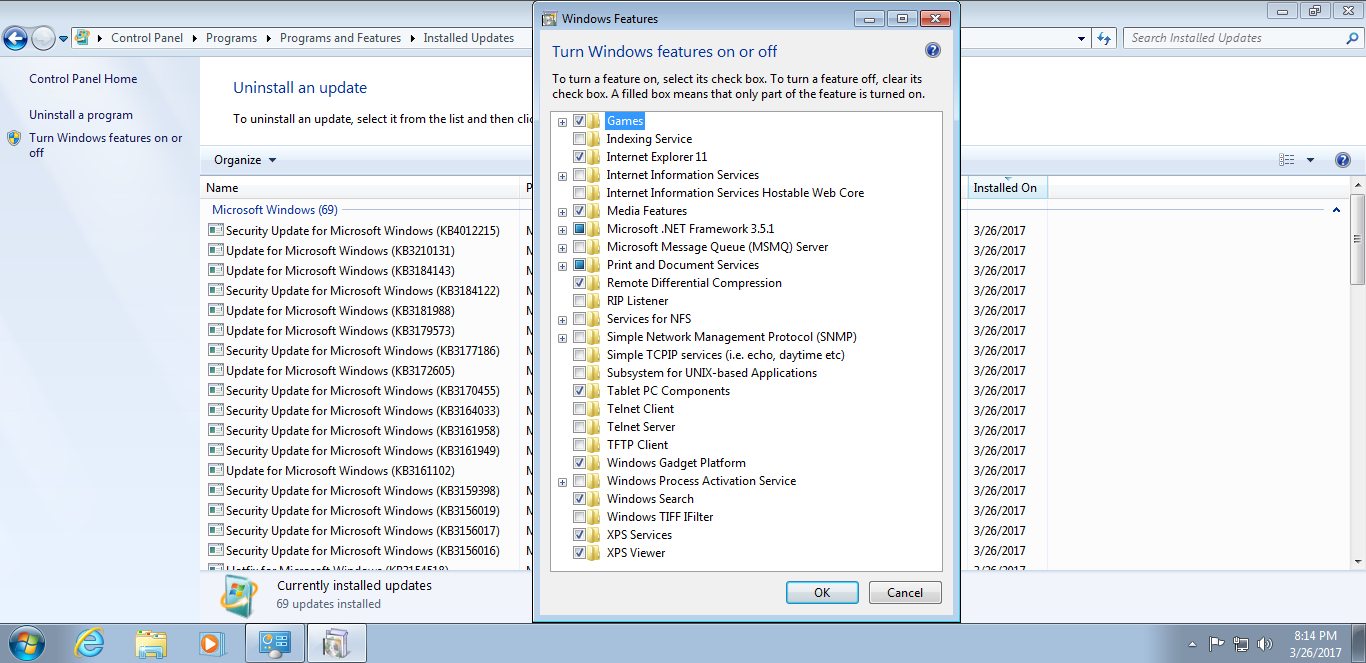1366x663 pixels.
Task: Select Security Update KB3177186 row
Action: (x=365, y=350)
